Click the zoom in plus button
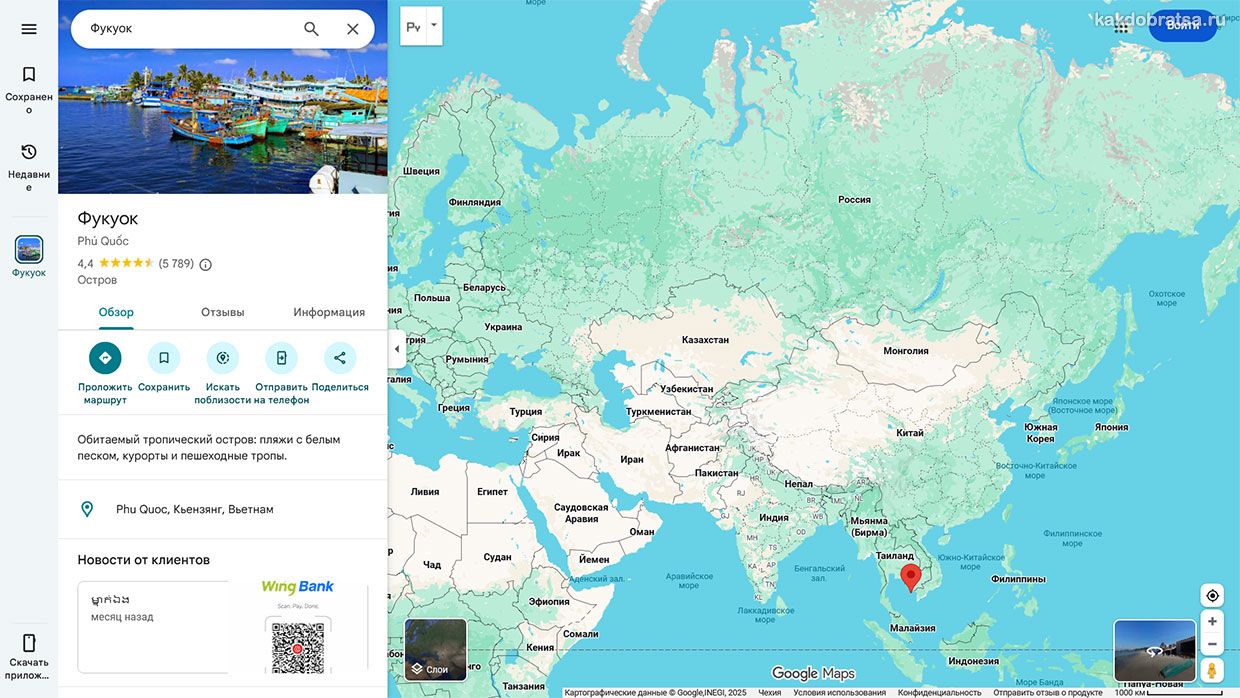This screenshot has height=698, width=1240. (x=1212, y=621)
